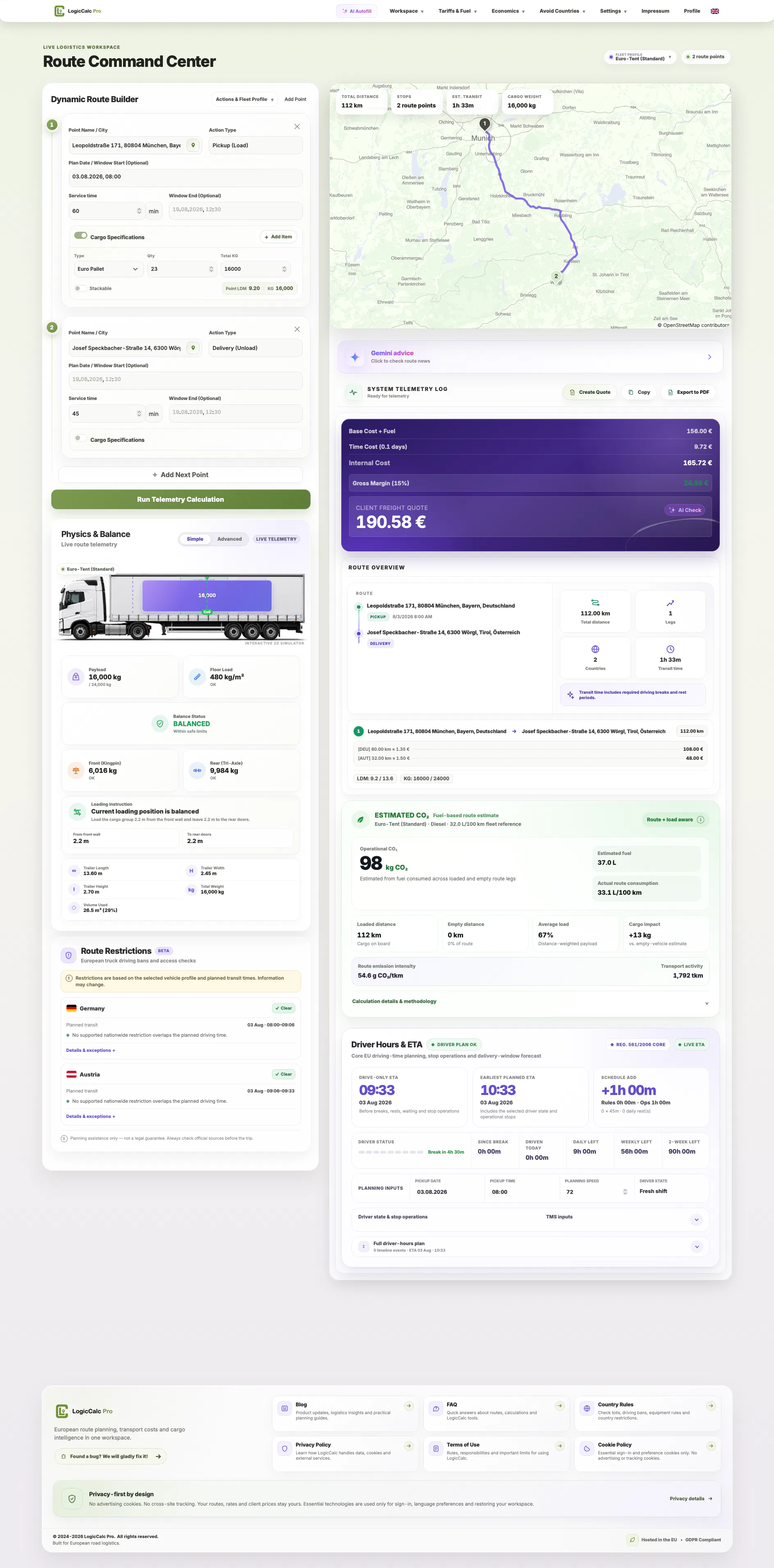Image resolution: width=774 pixels, height=1568 pixels.
Task: Open the Avoid Countries menu
Action: click(x=562, y=11)
